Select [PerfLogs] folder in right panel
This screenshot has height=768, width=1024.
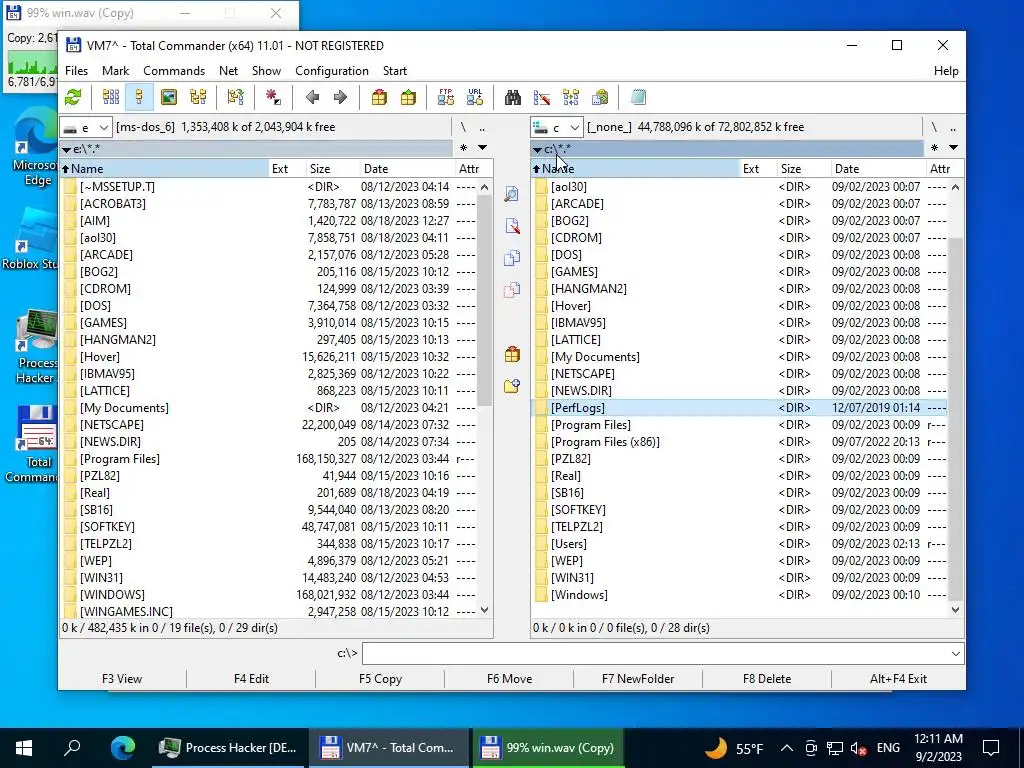pyautogui.click(x=739, y=408)
